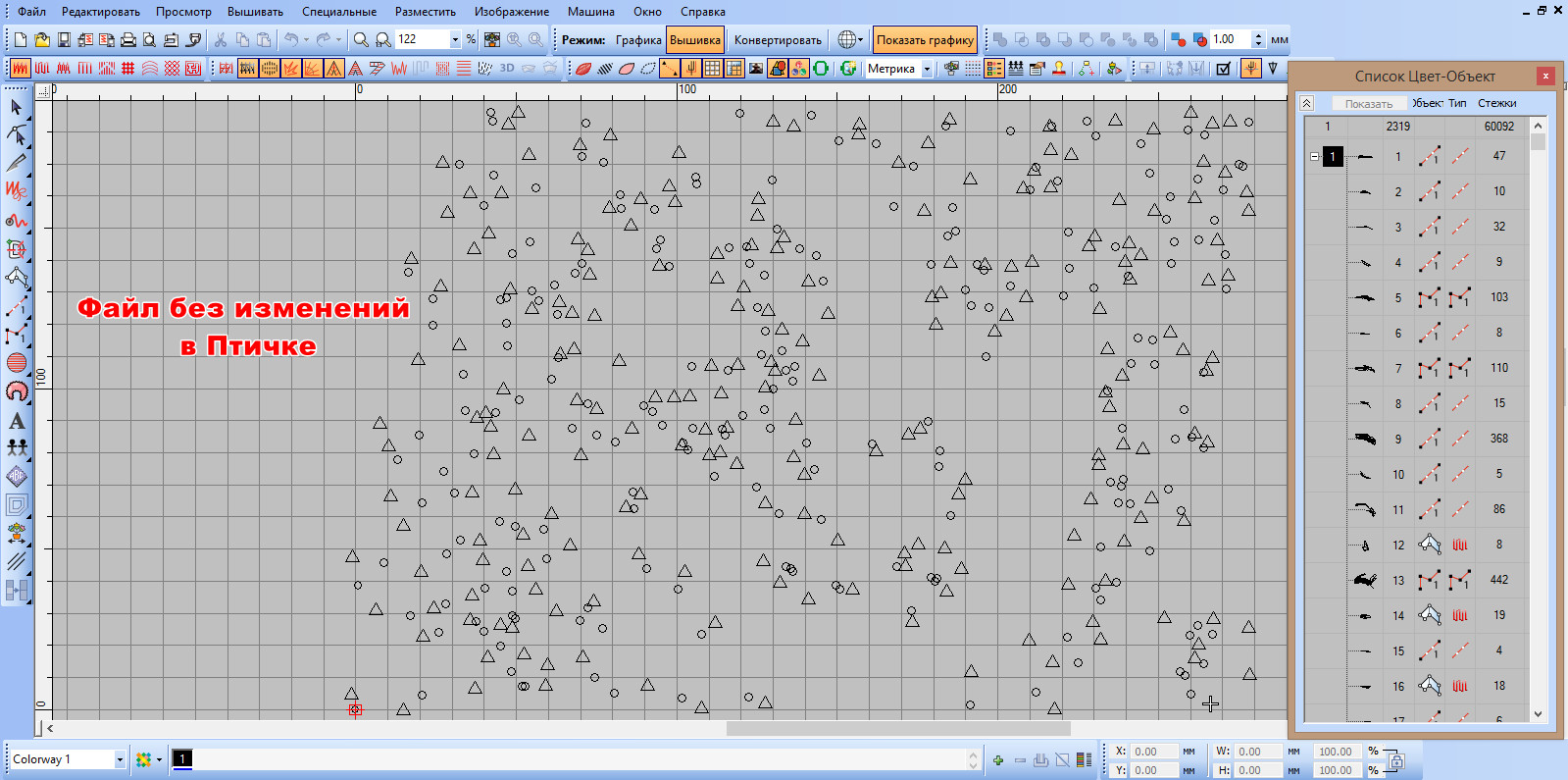Select the red circle shape tool
This screenshot has height=780, width=1568.
[x=17, y=363]
